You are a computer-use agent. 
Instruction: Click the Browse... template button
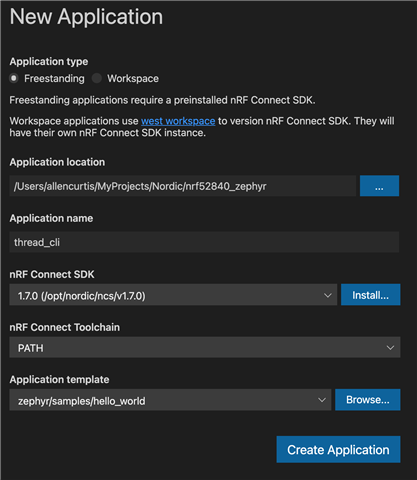[368, 400]
